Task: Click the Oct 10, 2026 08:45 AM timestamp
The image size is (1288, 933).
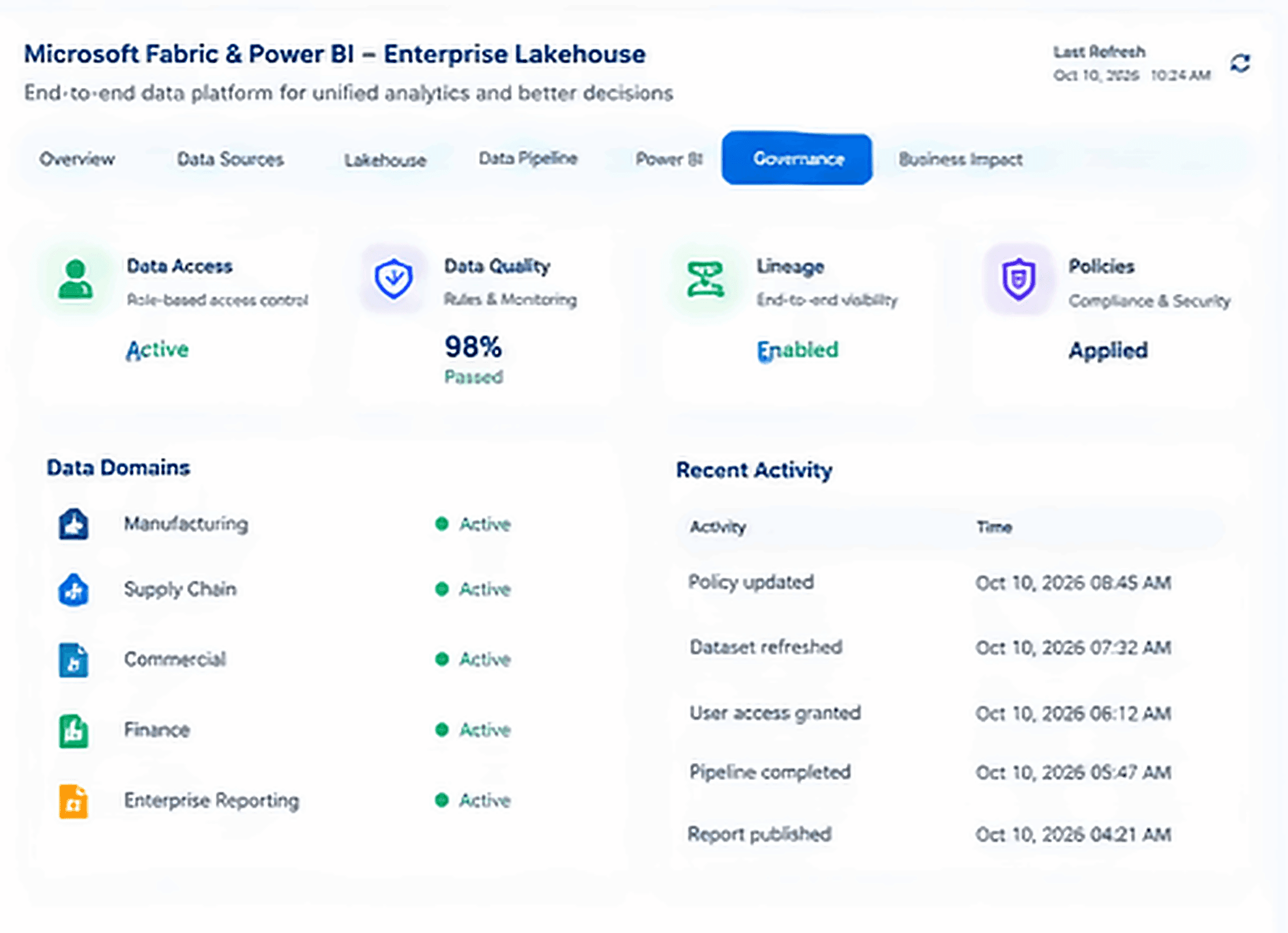Action: [1073, 582]
